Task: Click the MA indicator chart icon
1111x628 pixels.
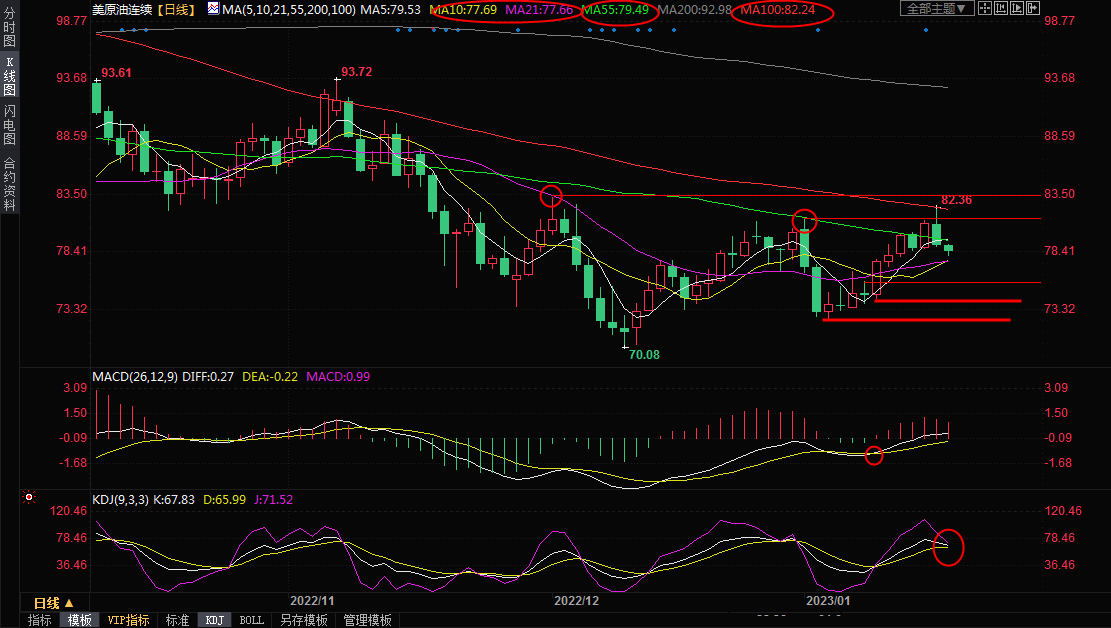Action: (x=213, y=9)
